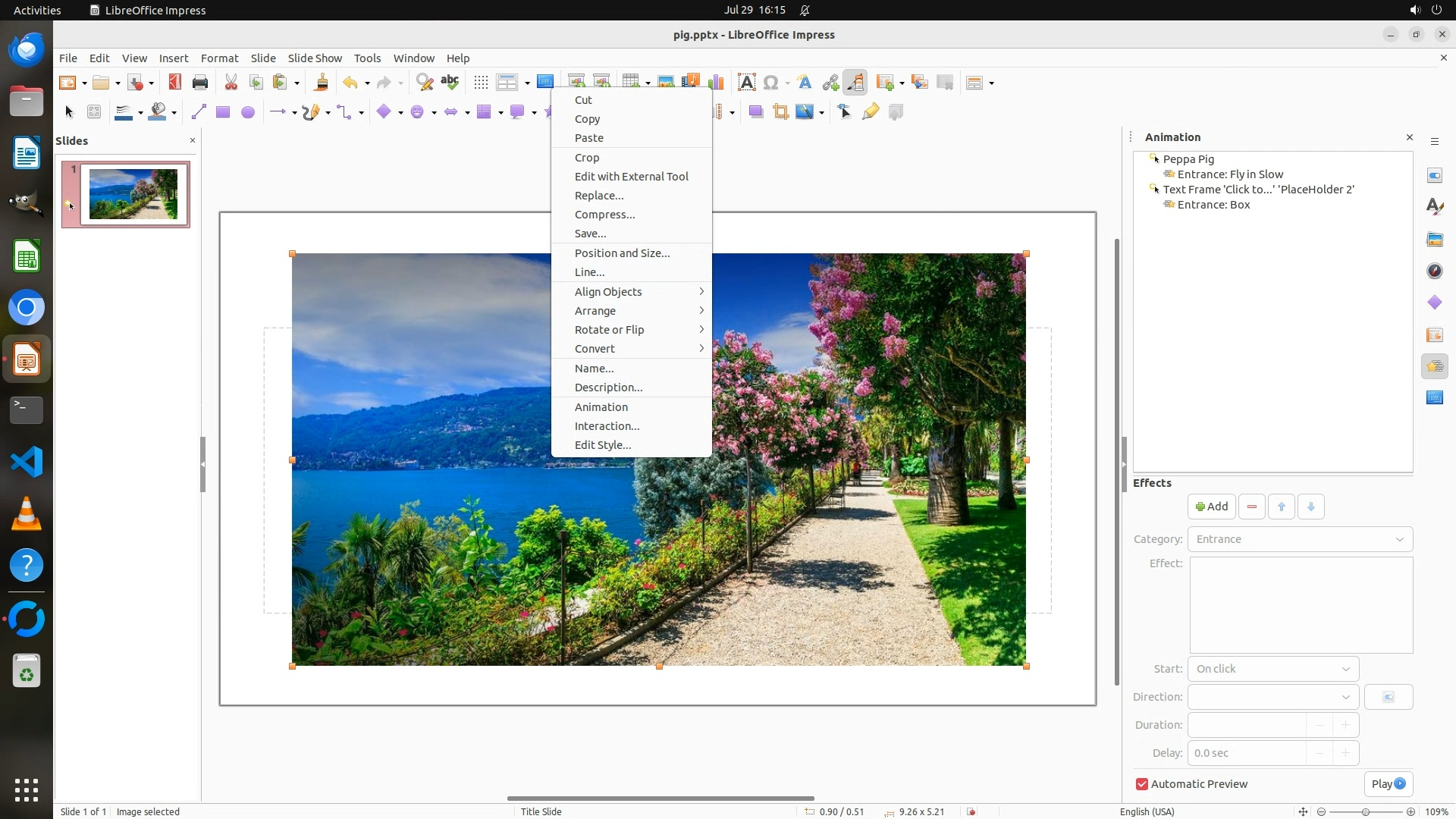Open the Slide Show menu
1456x819 pixels.
(x=315, y=58)
